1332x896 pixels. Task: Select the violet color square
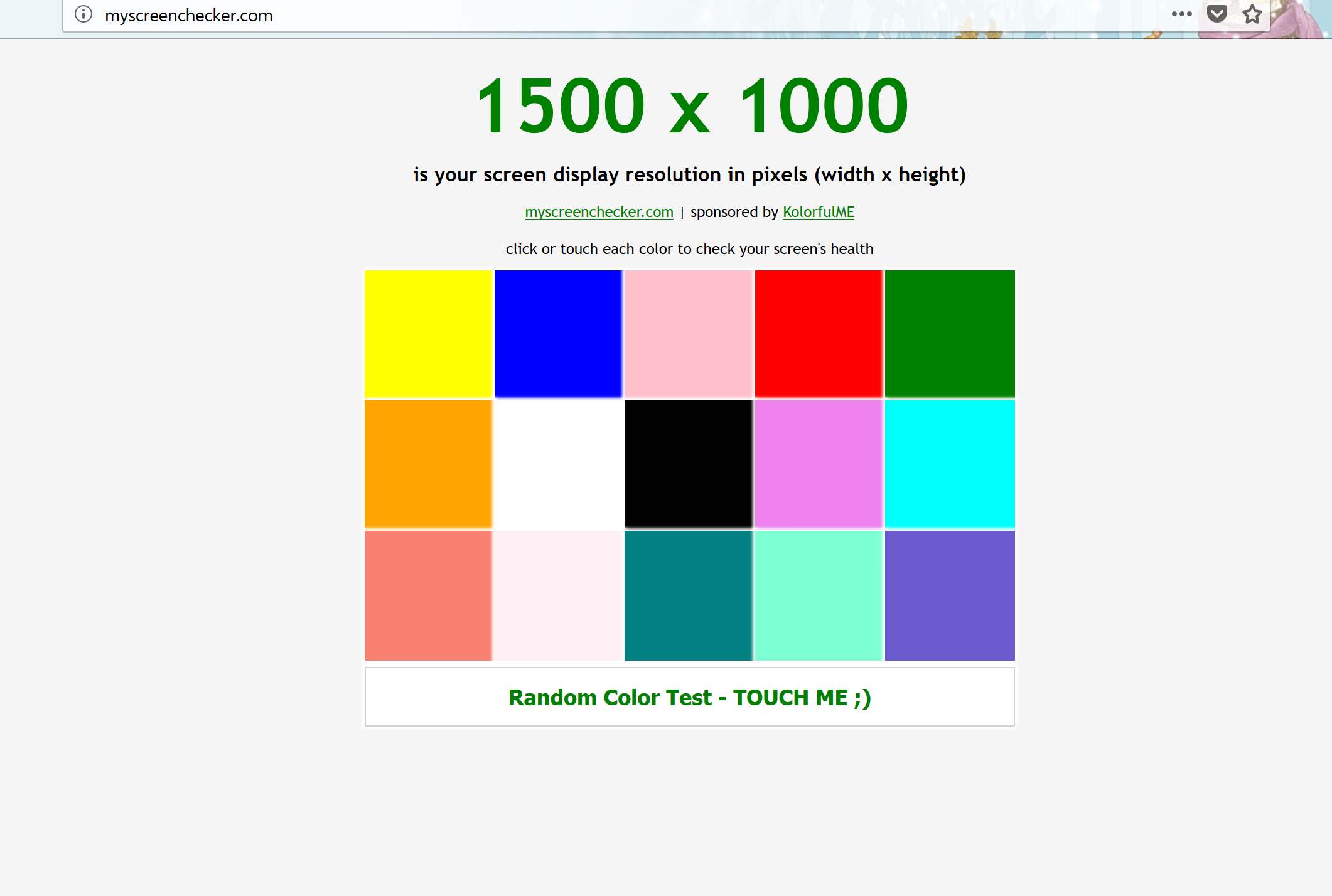pyautogui.click(x=819, y=464)
